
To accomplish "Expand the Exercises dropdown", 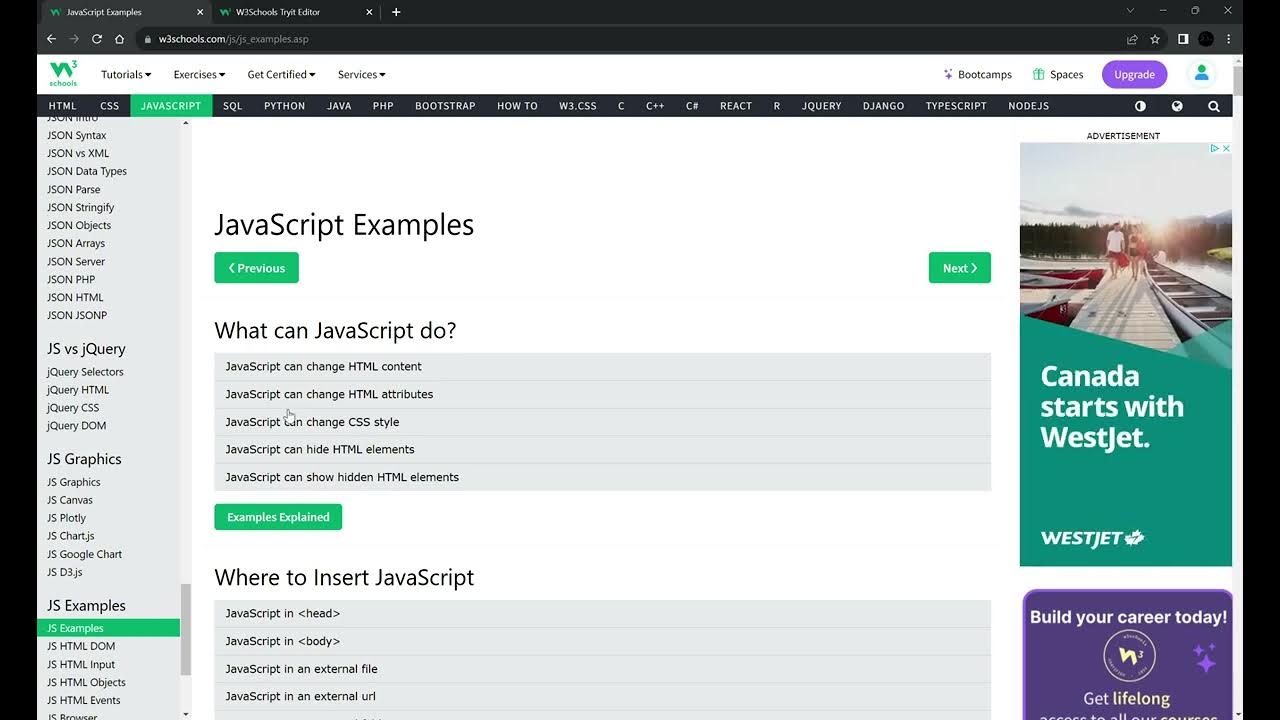I will tap(199, 75).
